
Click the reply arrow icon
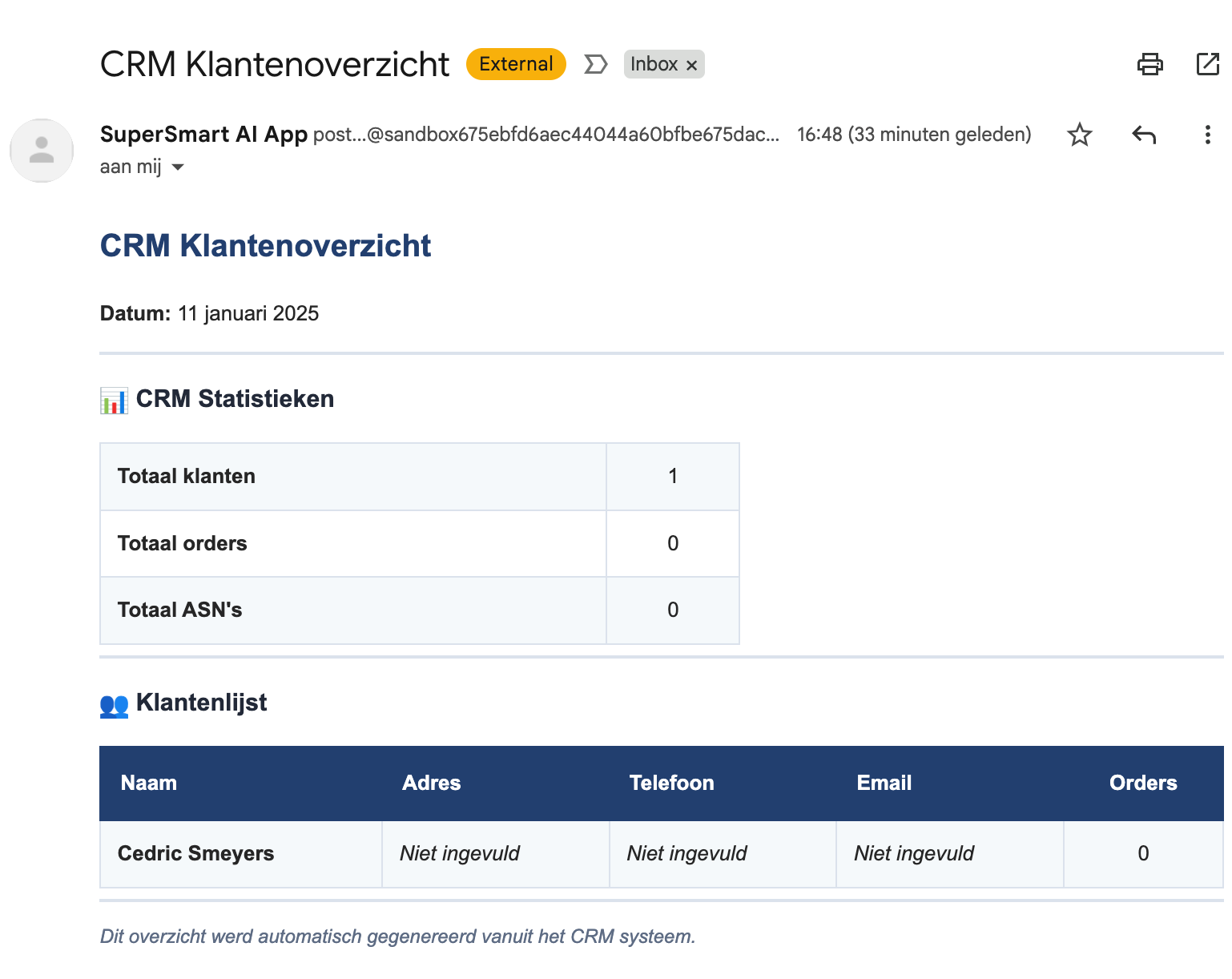coord(1143,135)
